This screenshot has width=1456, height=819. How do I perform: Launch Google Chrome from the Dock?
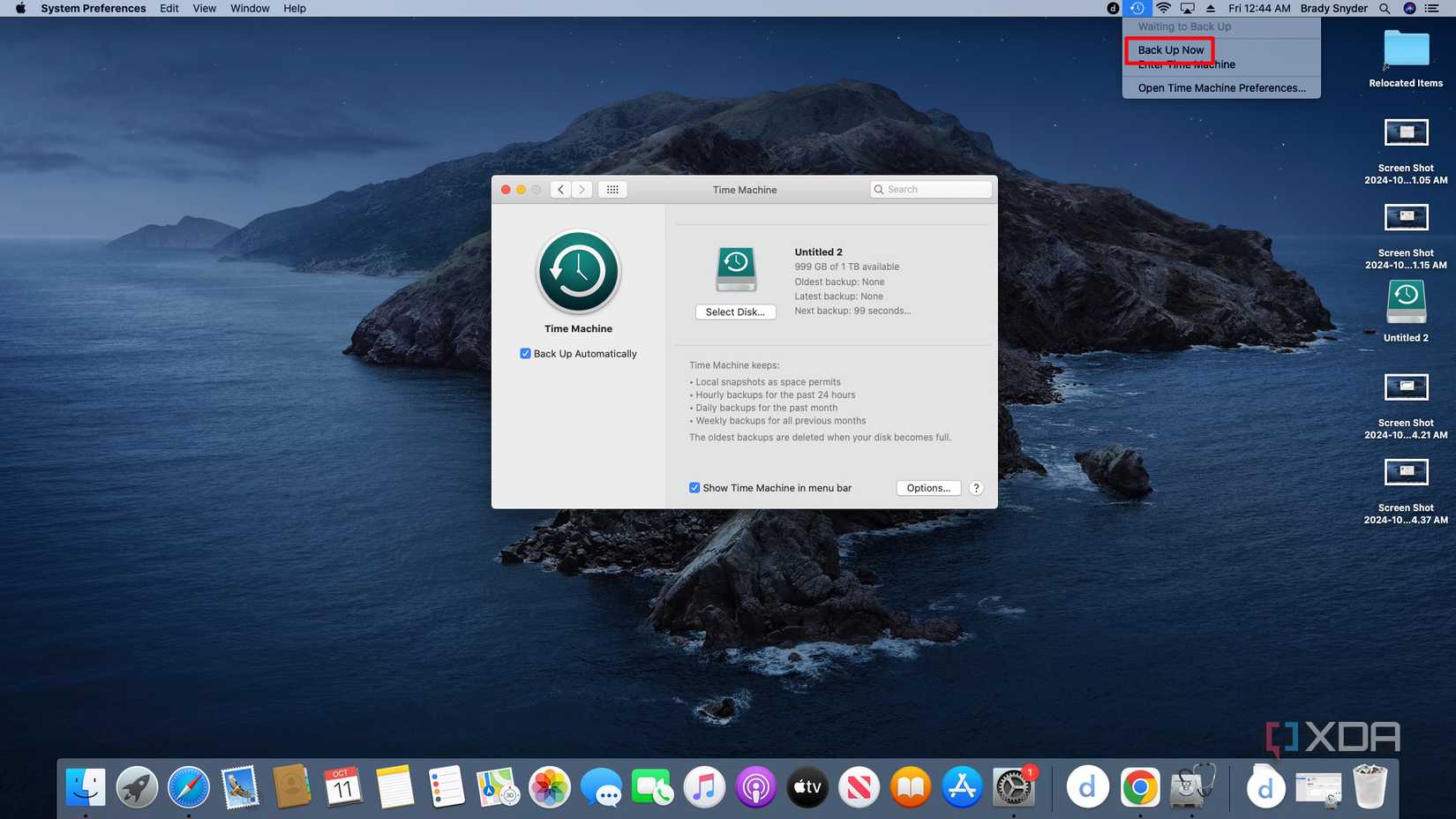click(x=1139, y=786)
